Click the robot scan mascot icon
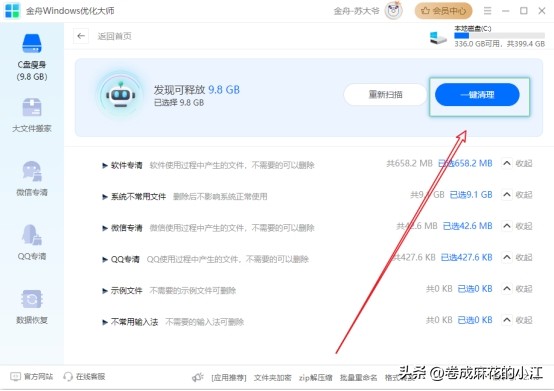The height and width of the screenshot is (391, 554). pyautogui.click(x=121, y=95)
